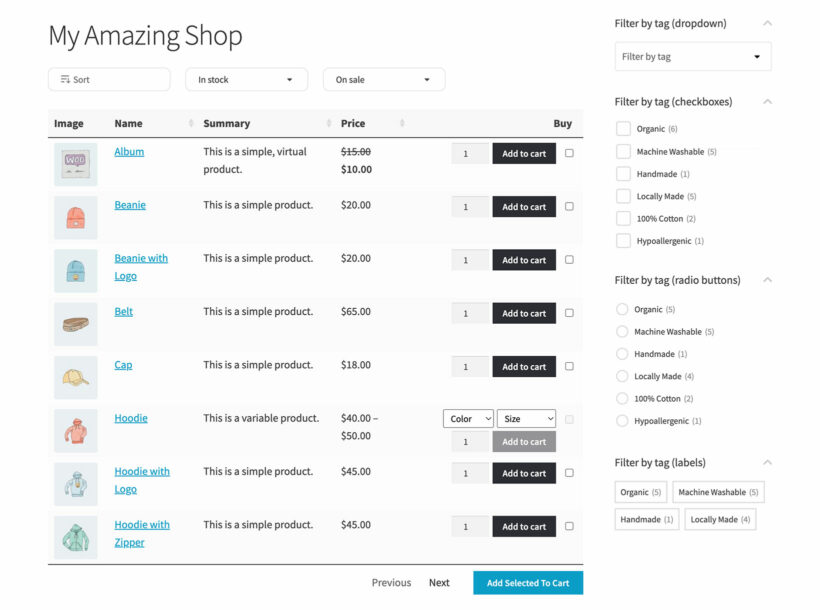The height and width of the screenshot is (610, 820).
Task: Click the quantity input for the Belt
Action: (x=467, y=313)
